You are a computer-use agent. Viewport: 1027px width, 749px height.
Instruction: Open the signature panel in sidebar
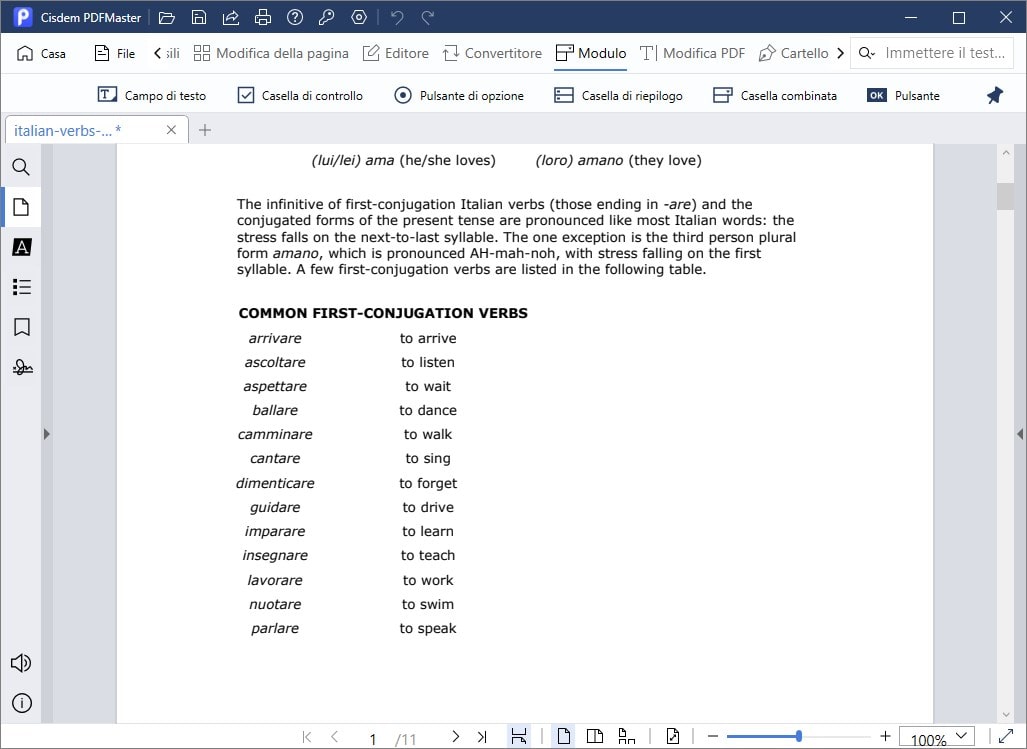tap(21, 367)
